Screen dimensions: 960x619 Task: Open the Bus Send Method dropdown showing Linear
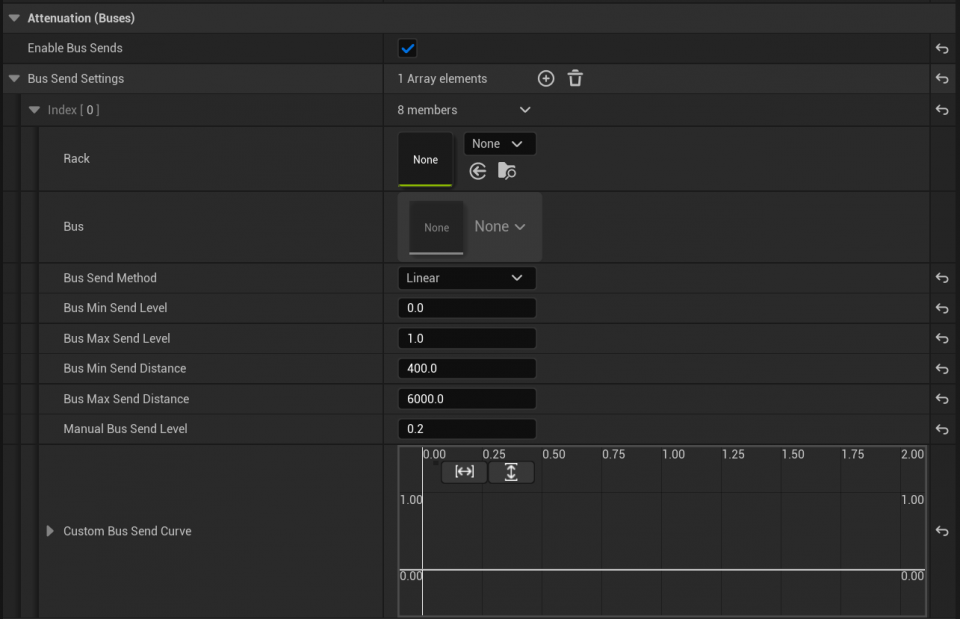466,278
